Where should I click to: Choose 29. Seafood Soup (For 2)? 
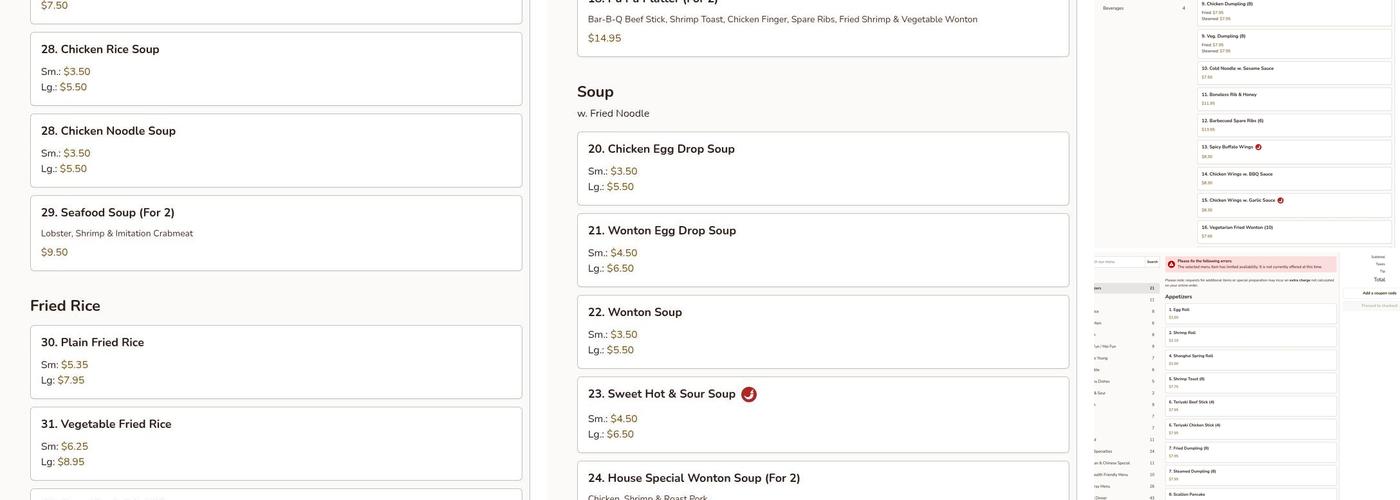276,232
